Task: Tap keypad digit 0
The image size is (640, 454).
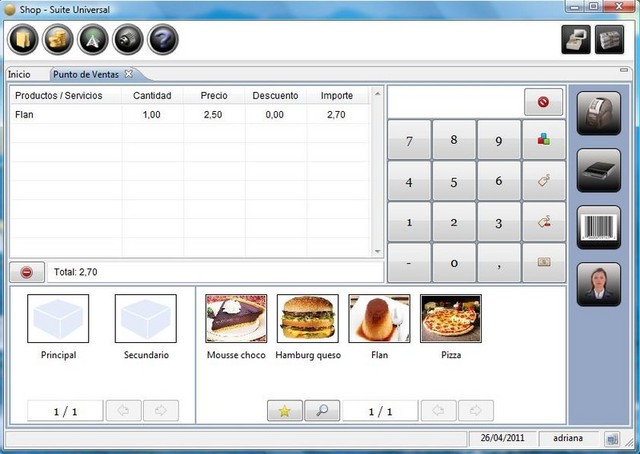Action: pyautogui.click(x=454, y=263)
